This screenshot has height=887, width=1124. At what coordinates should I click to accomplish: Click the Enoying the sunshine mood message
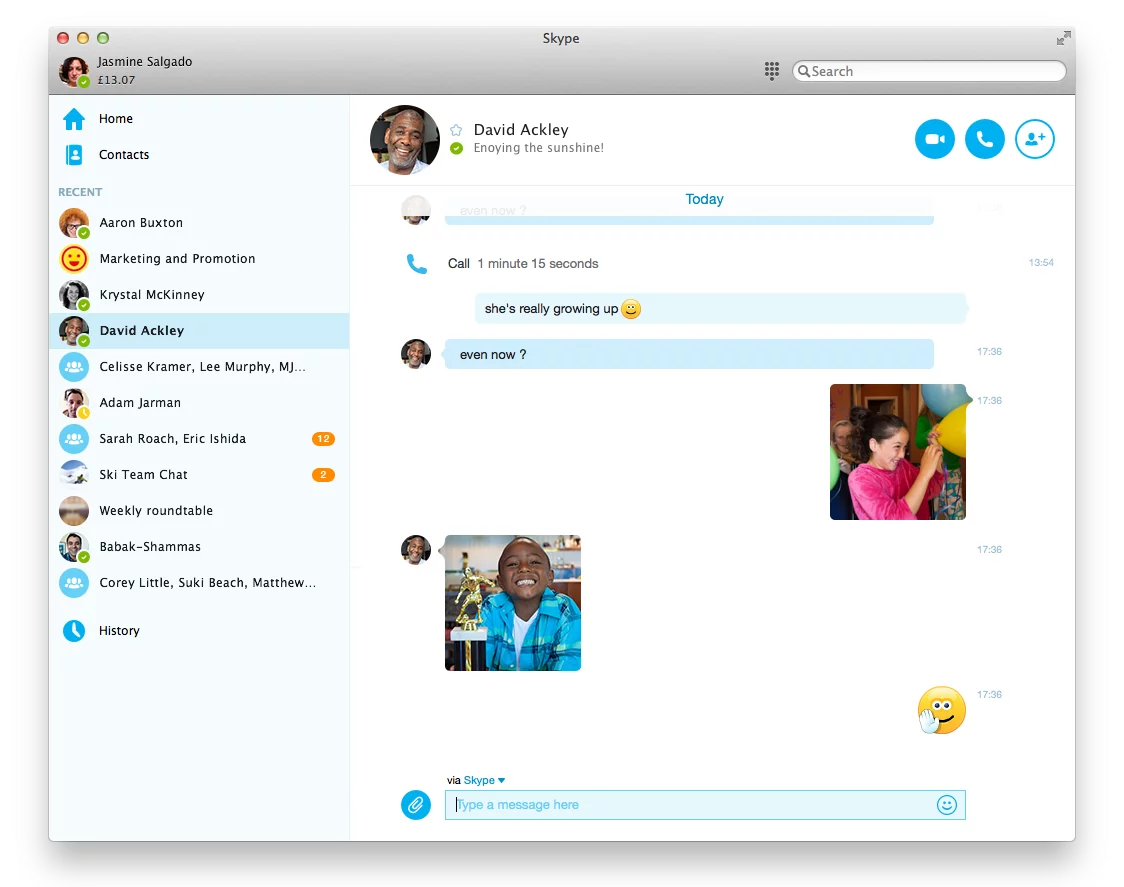pyautogui.click(x=538, y=148)
